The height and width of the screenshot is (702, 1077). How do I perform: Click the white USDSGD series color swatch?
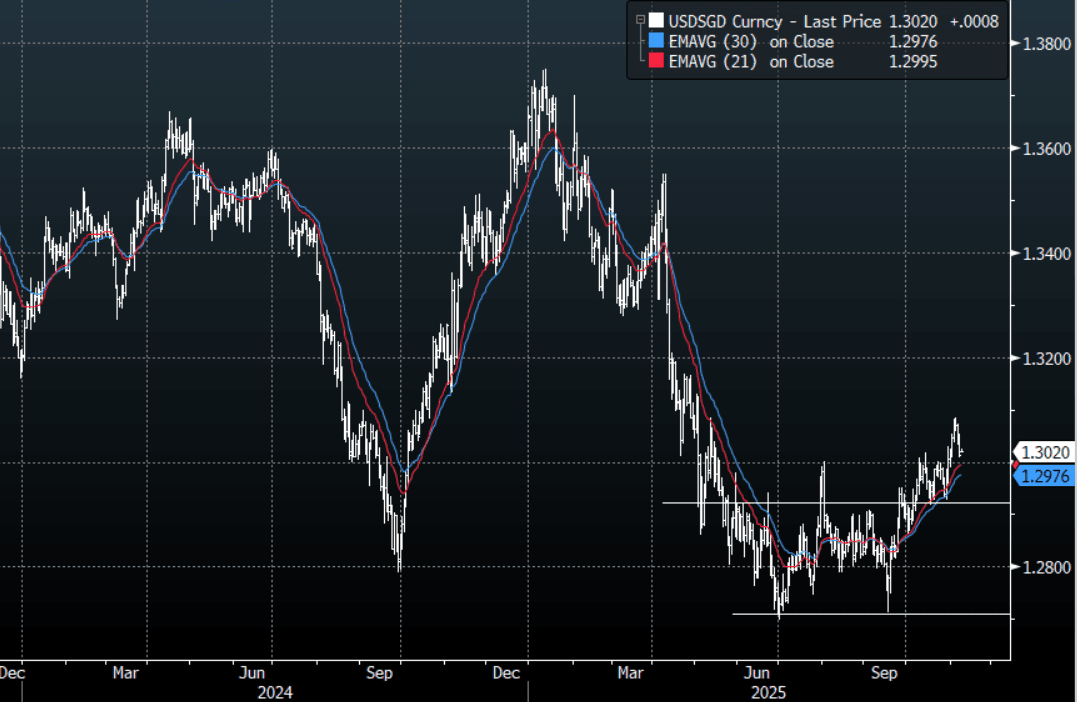coord(655,21)
